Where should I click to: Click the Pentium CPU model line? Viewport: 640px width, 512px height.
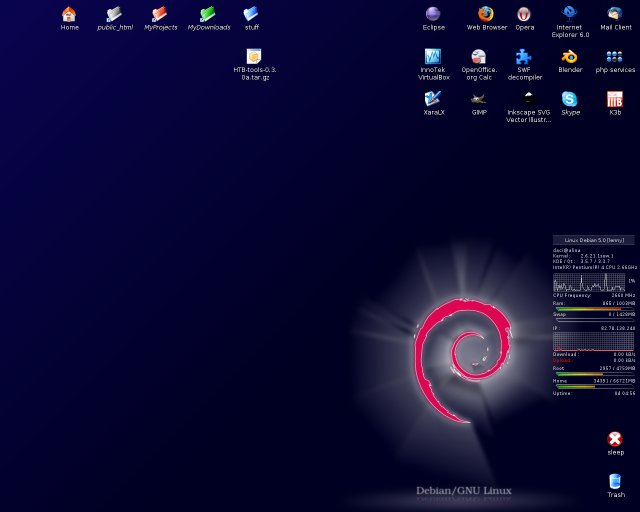(595, 267)
